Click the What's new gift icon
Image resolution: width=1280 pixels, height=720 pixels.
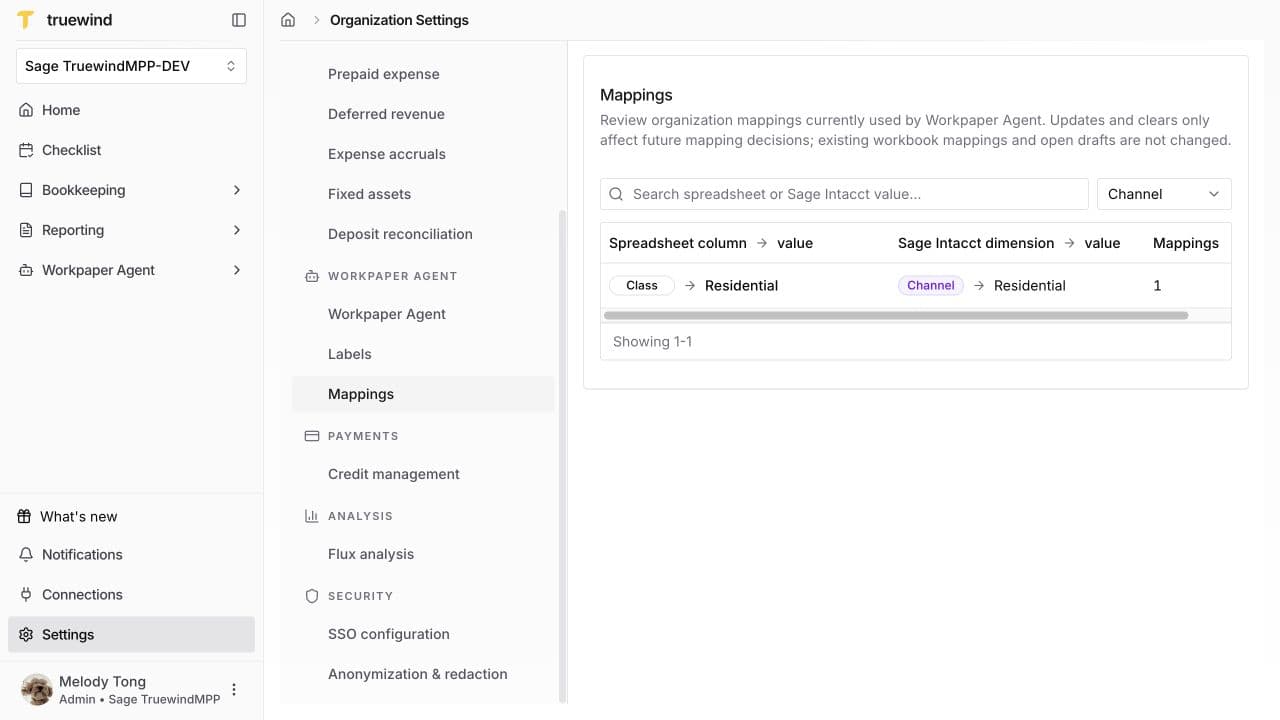pos(24,516)
